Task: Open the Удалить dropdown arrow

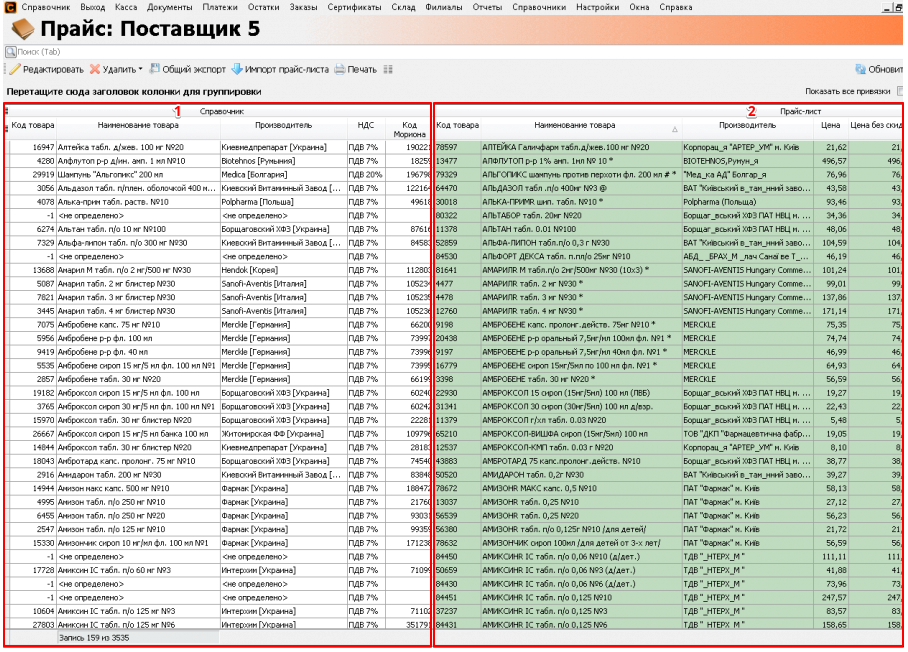Action: tap(140, 70)
